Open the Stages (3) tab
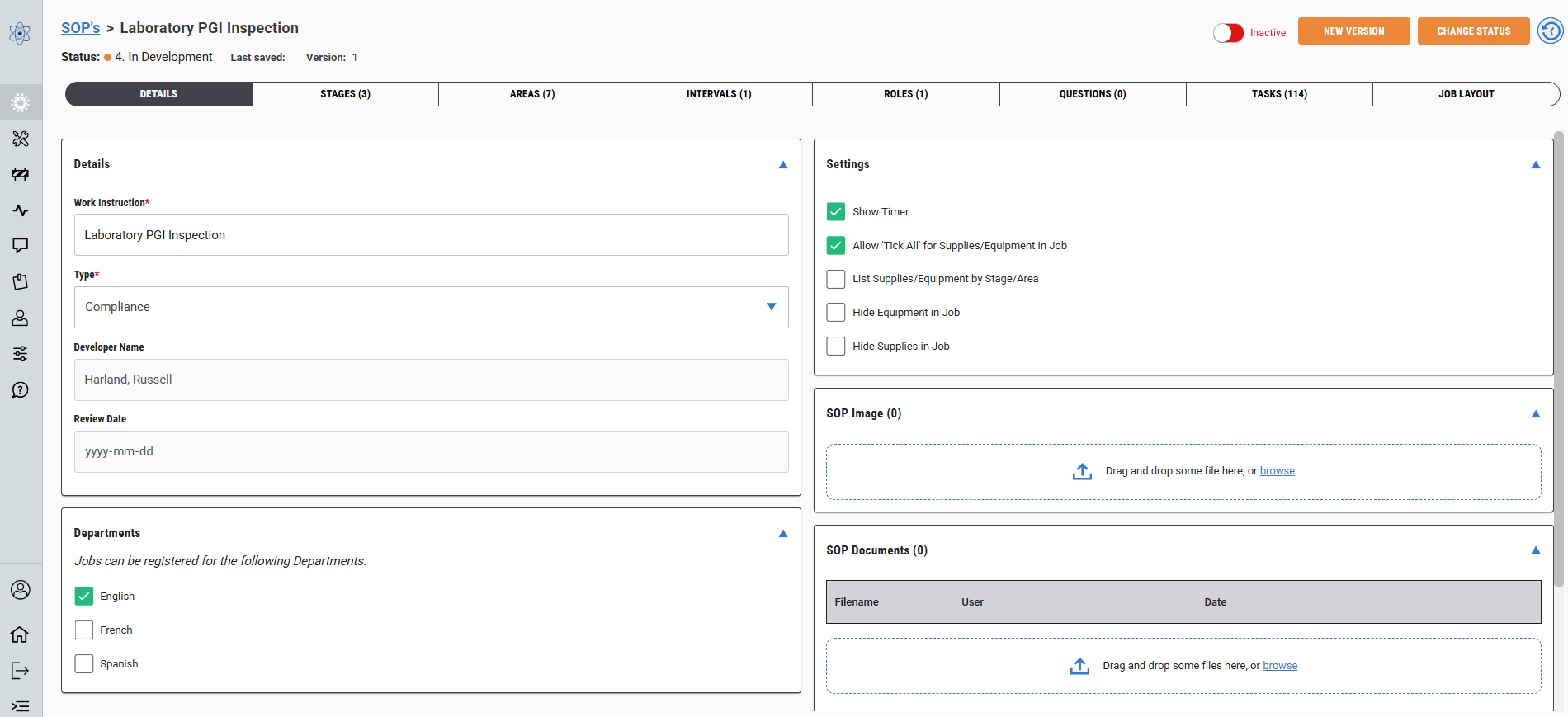The height and width of the screenshot is (717, 1568). click(x=345, y=94)
